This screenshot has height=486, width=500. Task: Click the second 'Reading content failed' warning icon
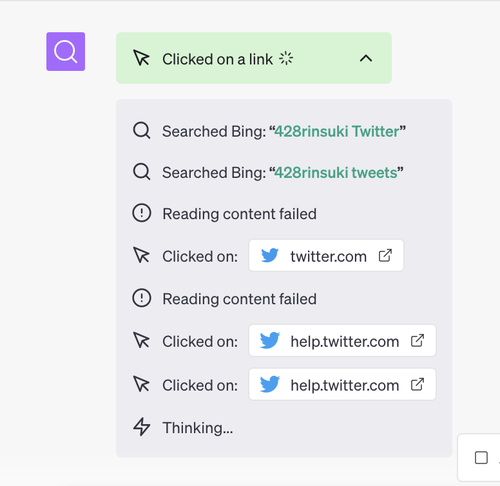tap(142, 298)
